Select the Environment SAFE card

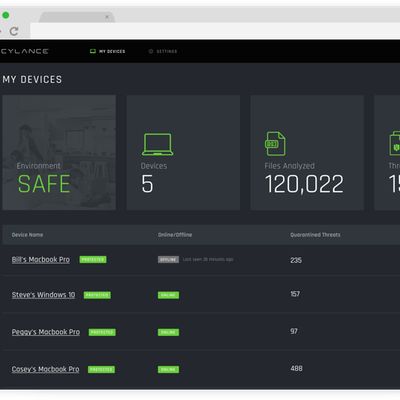coord(59,152)
